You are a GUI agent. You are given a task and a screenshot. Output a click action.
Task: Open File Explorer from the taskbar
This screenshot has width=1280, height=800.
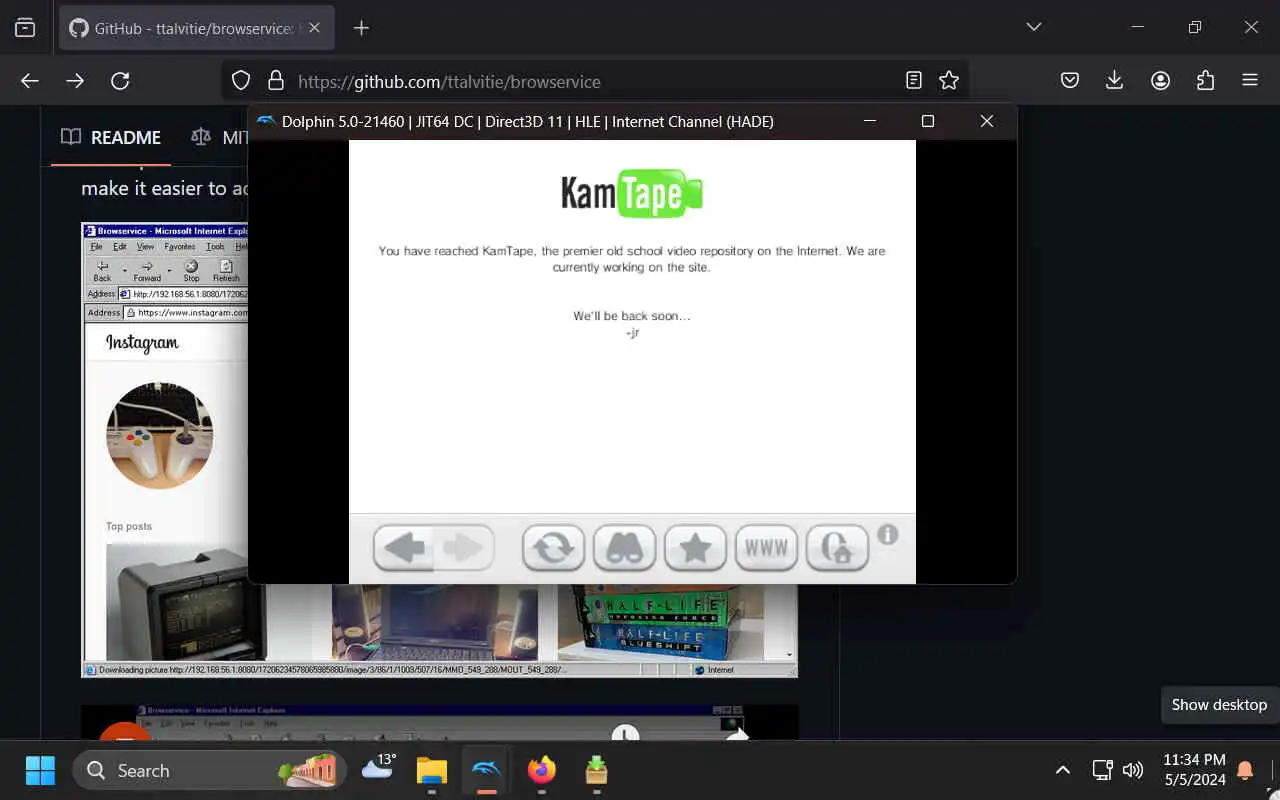pyautogui.click(x=432, y=770)
